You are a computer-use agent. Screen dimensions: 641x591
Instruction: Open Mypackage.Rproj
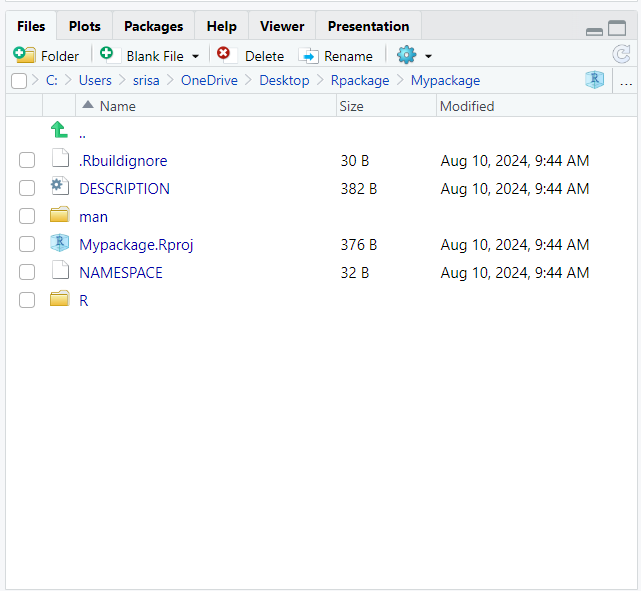point(136,245)
